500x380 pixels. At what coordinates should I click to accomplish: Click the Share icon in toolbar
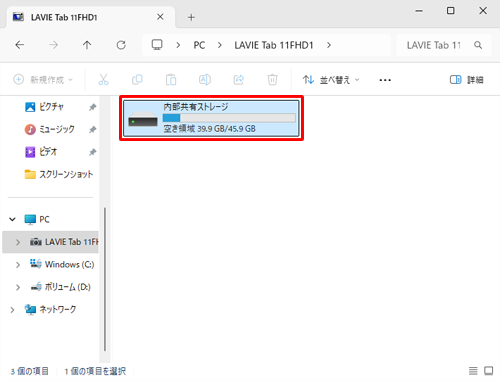239,80
